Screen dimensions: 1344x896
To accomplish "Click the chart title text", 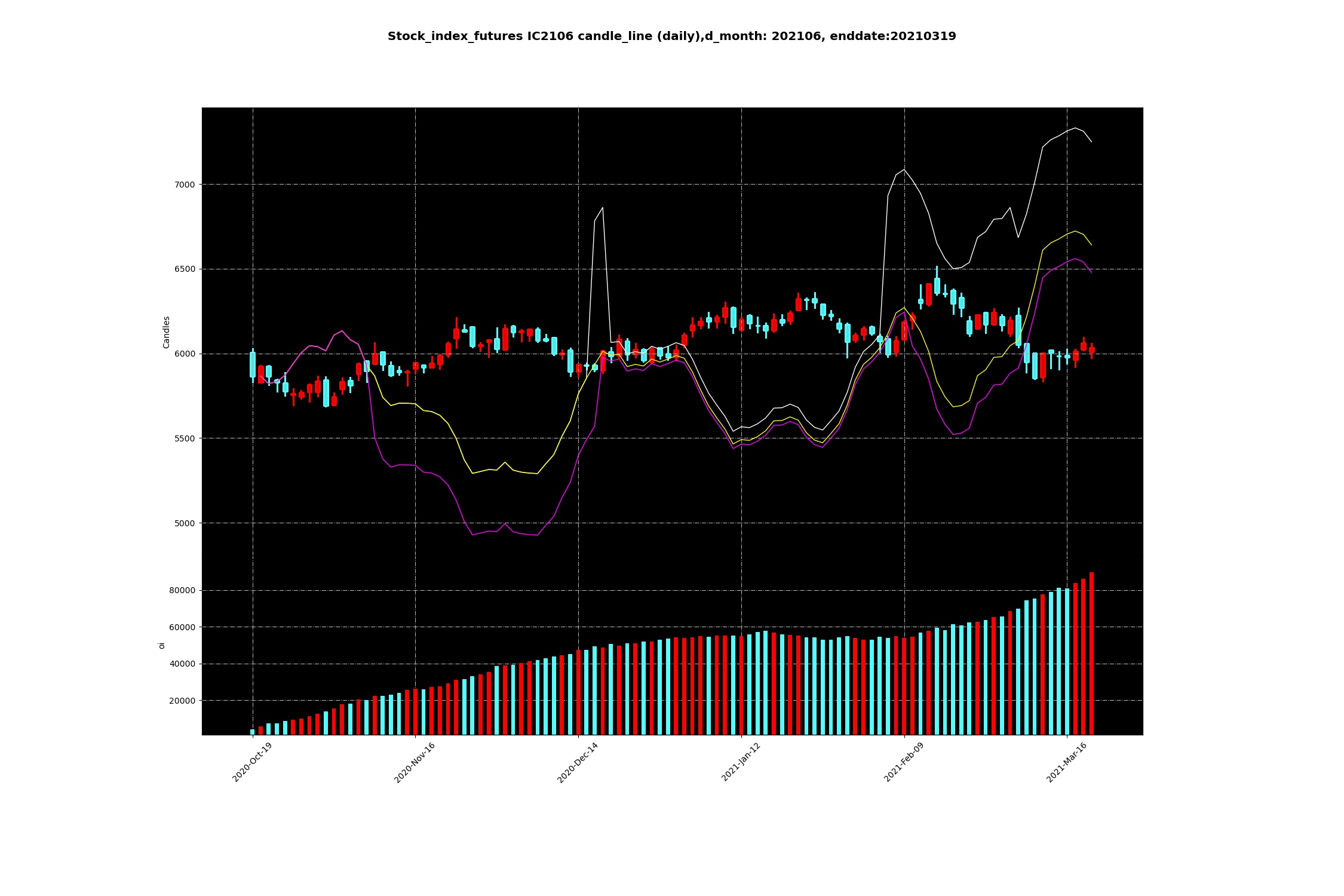I will [671, 36].
